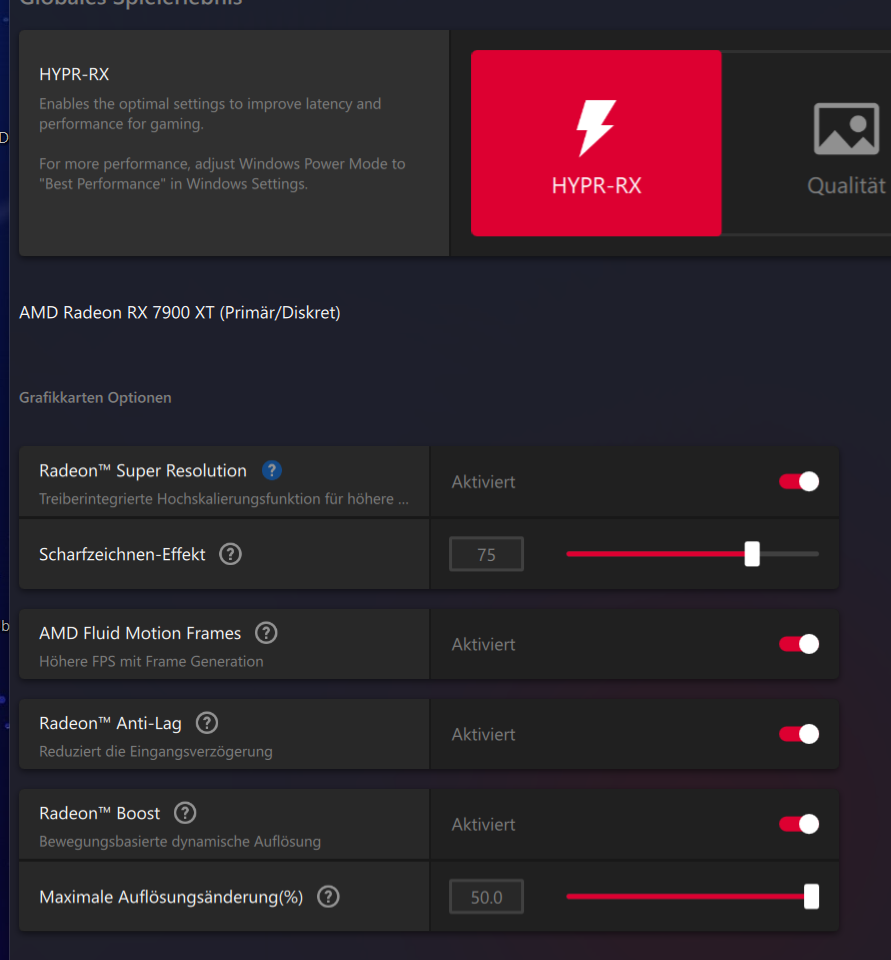Toggle AMD Fluid Motion Frames off

799,644
